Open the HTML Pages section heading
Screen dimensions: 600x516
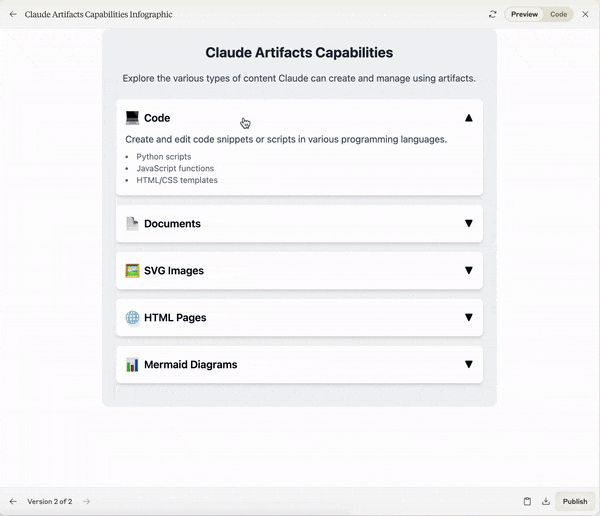pos(175,318)
